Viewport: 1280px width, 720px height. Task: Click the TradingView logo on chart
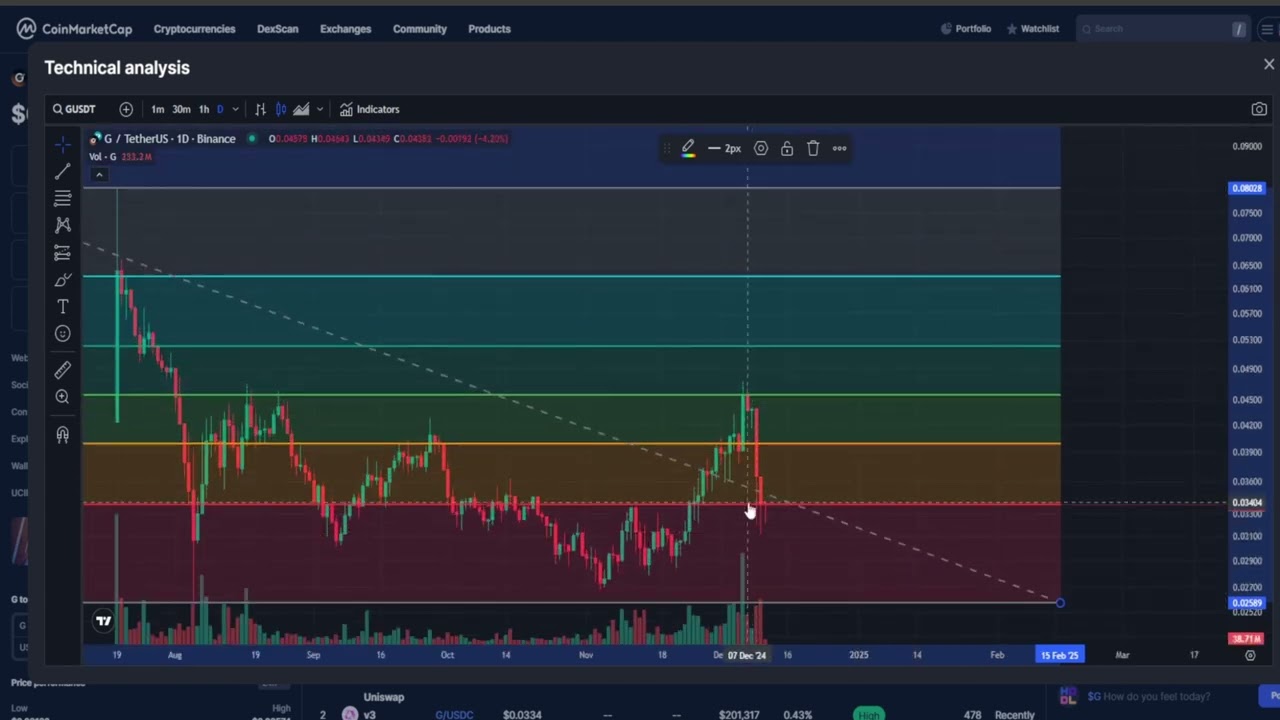click(x=103, y=621)
